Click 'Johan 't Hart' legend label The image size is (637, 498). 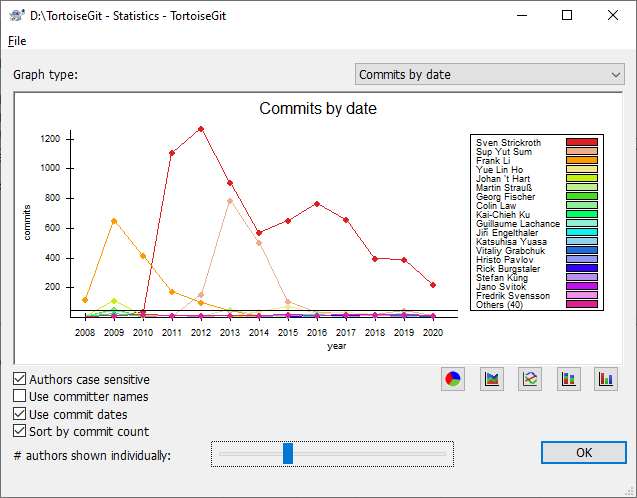(503, 179)
